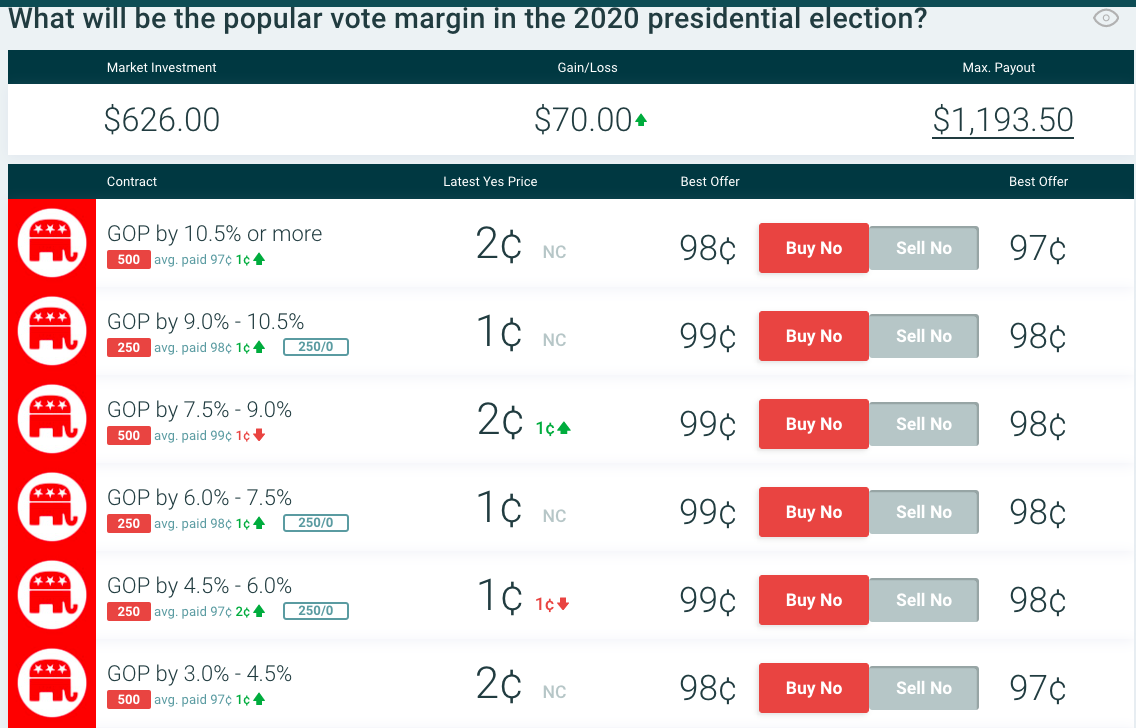This screenshot has width=1136, height=728.
Task: Click red 500 shares badge under GOP 10.5% or more
Action: click(x=128, y=260)
